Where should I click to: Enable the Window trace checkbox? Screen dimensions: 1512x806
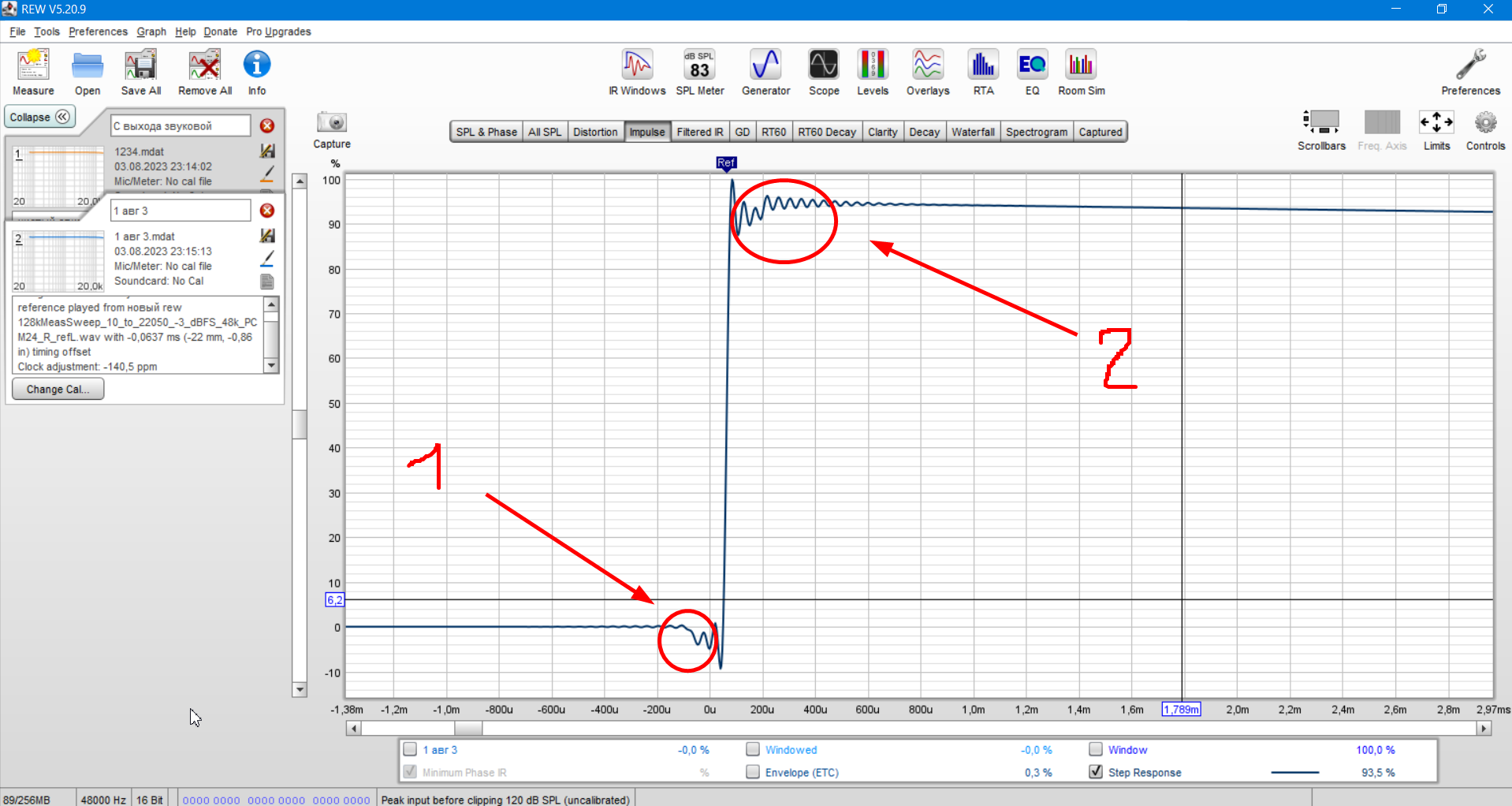(x=1096, y=749)
